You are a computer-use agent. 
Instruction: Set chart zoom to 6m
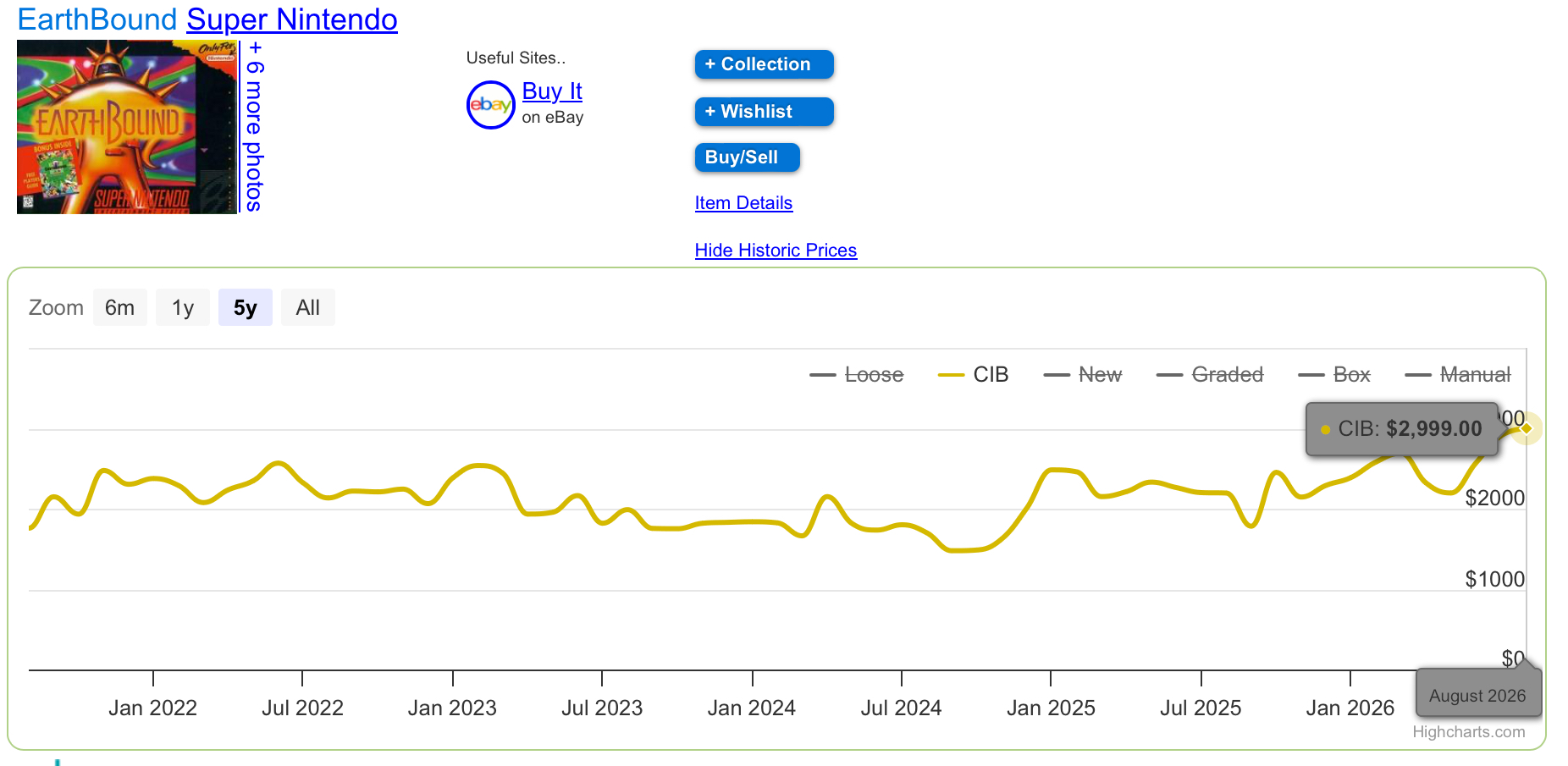click(120, 307)
